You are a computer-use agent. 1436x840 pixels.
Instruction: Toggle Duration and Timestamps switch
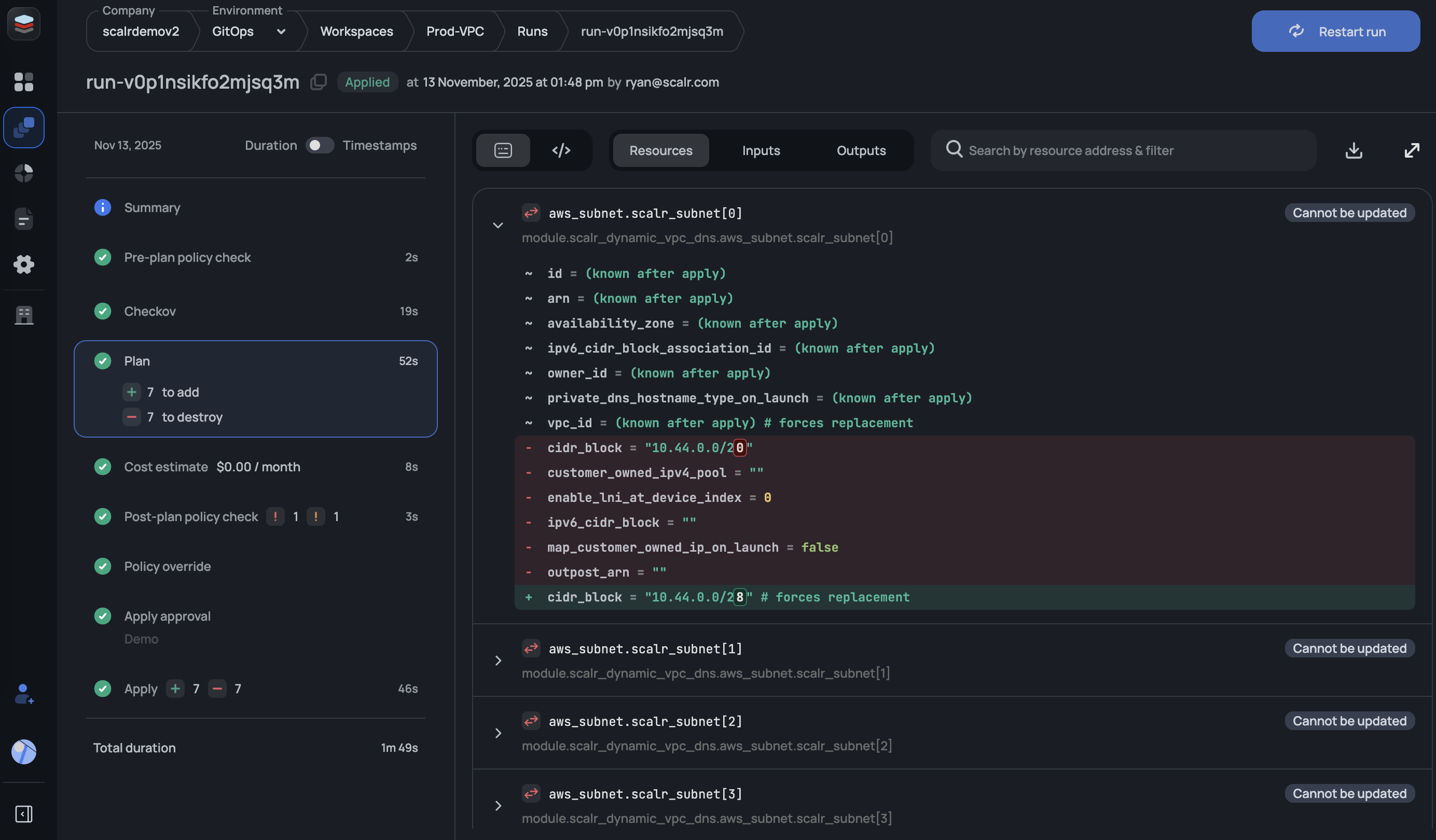click(319, 145)
